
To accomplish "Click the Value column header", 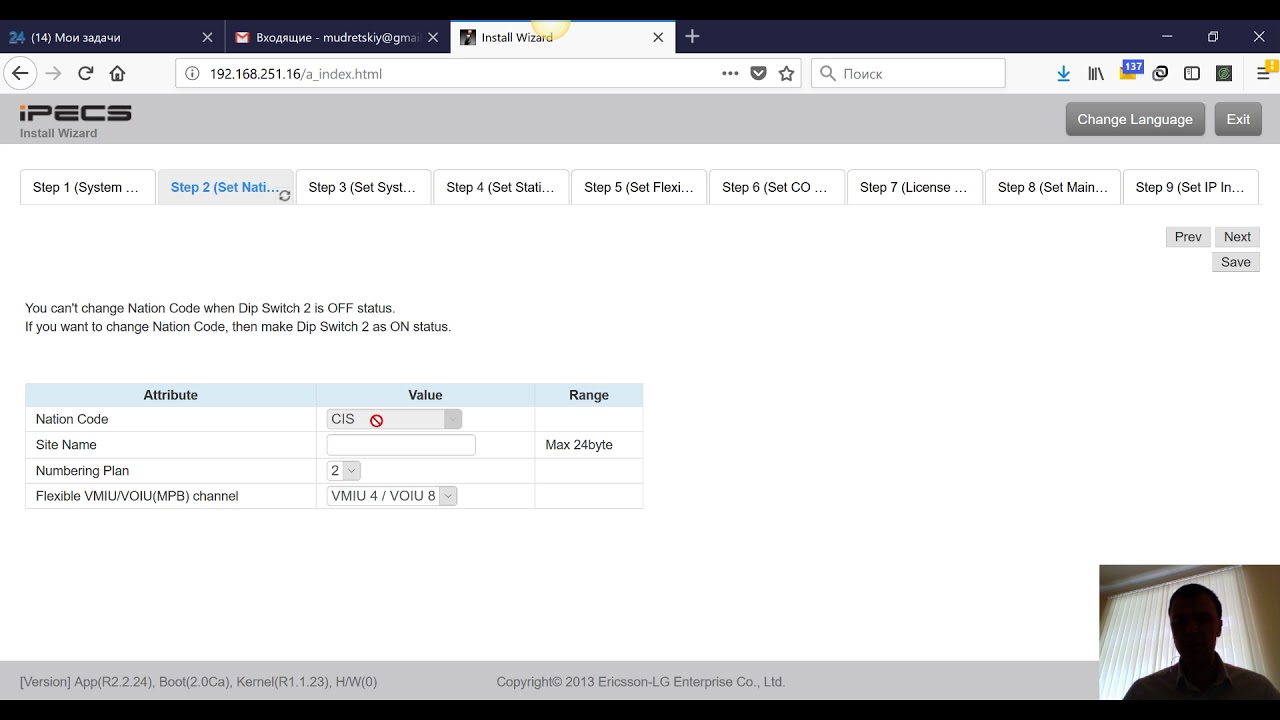I will (x=425, y=395).
